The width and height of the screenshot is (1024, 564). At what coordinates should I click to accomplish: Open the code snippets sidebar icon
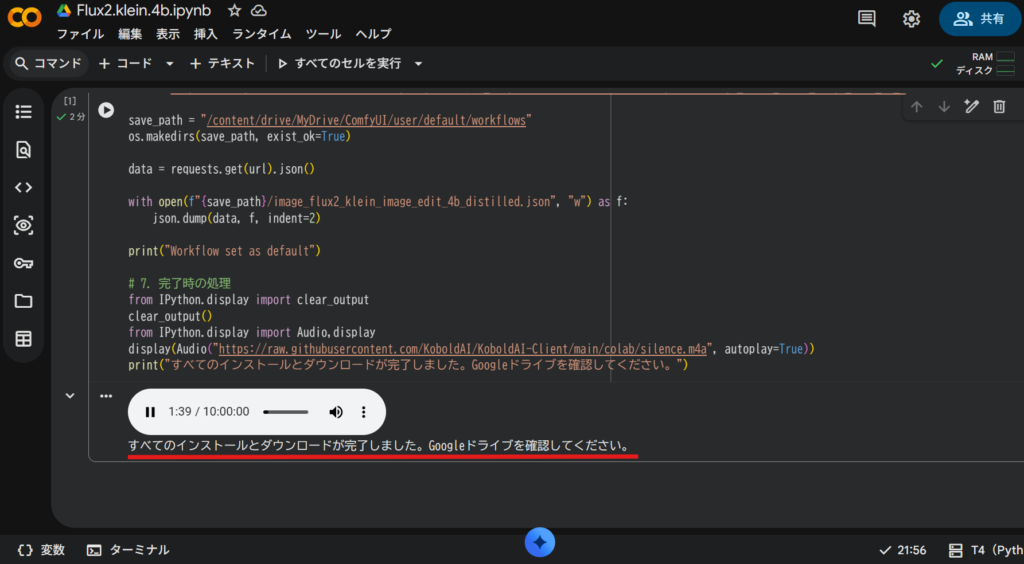[x=23, y=187]
